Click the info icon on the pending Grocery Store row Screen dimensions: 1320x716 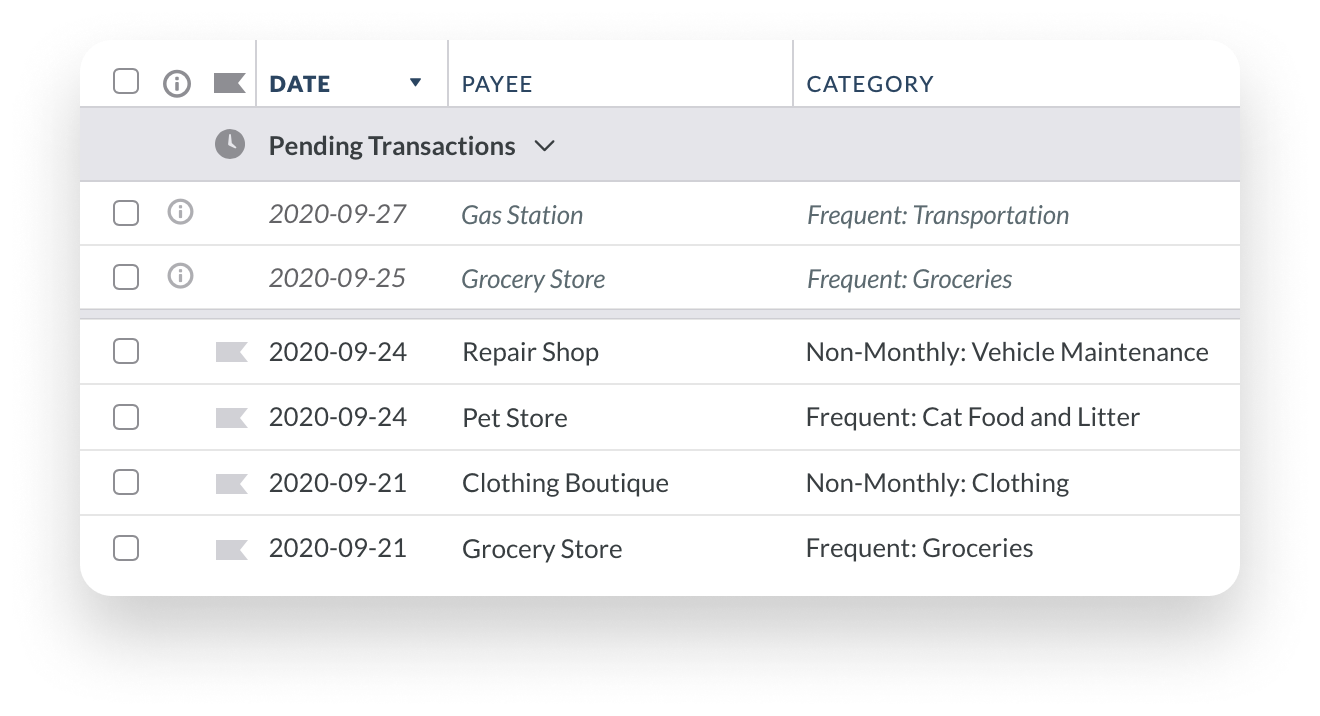(180, 276)
